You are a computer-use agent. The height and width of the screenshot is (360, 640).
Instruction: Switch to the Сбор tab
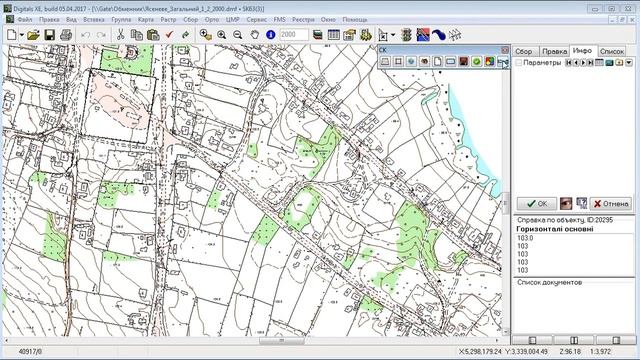524,51
